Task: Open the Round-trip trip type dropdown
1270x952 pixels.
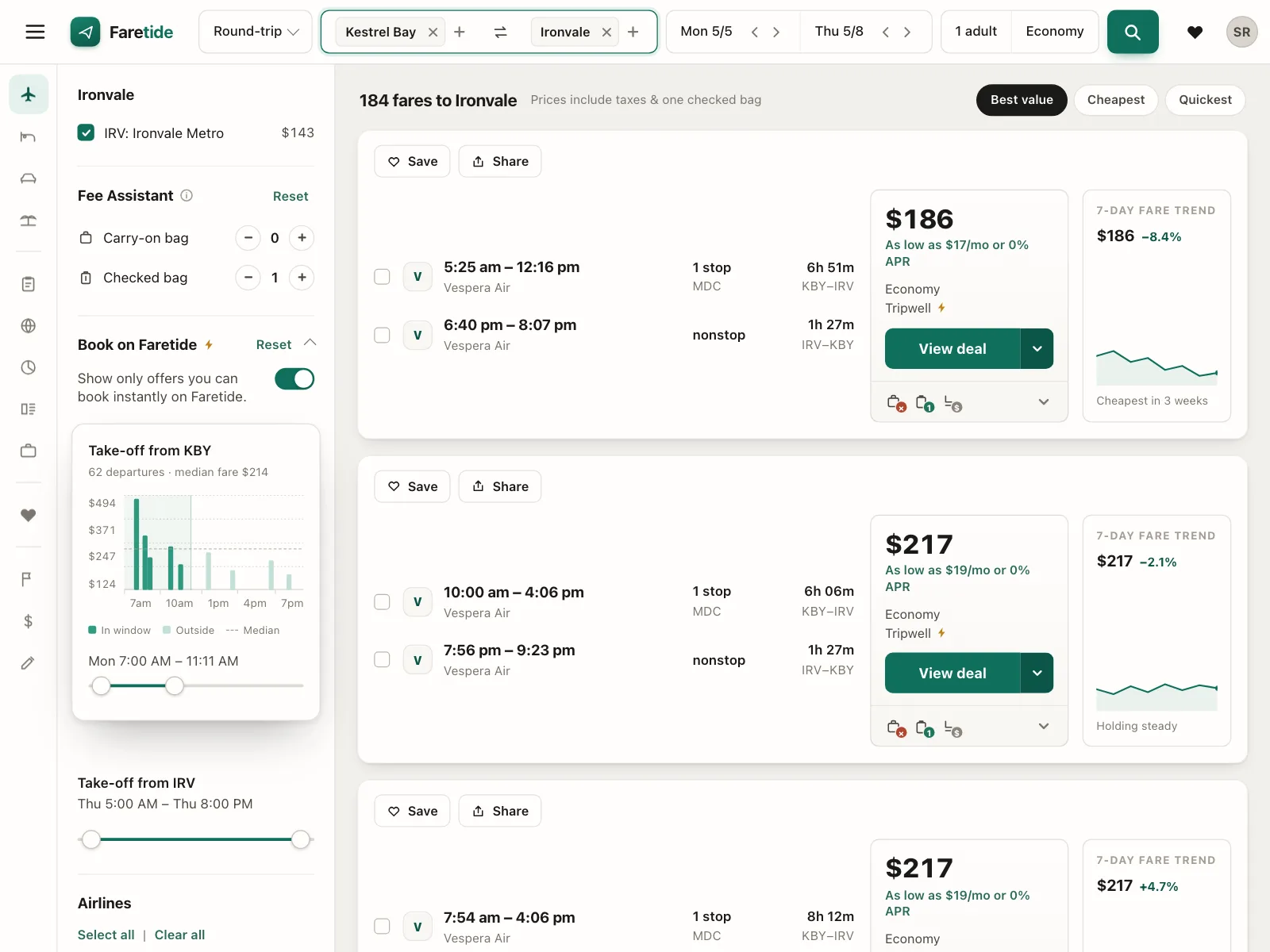Action: [256, 32]
